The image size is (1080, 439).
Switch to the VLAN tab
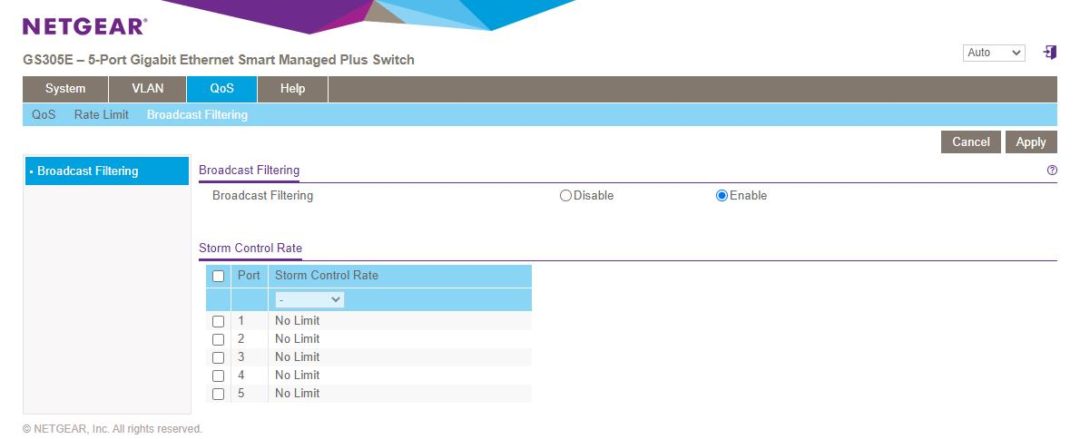[x=147, y=89]
